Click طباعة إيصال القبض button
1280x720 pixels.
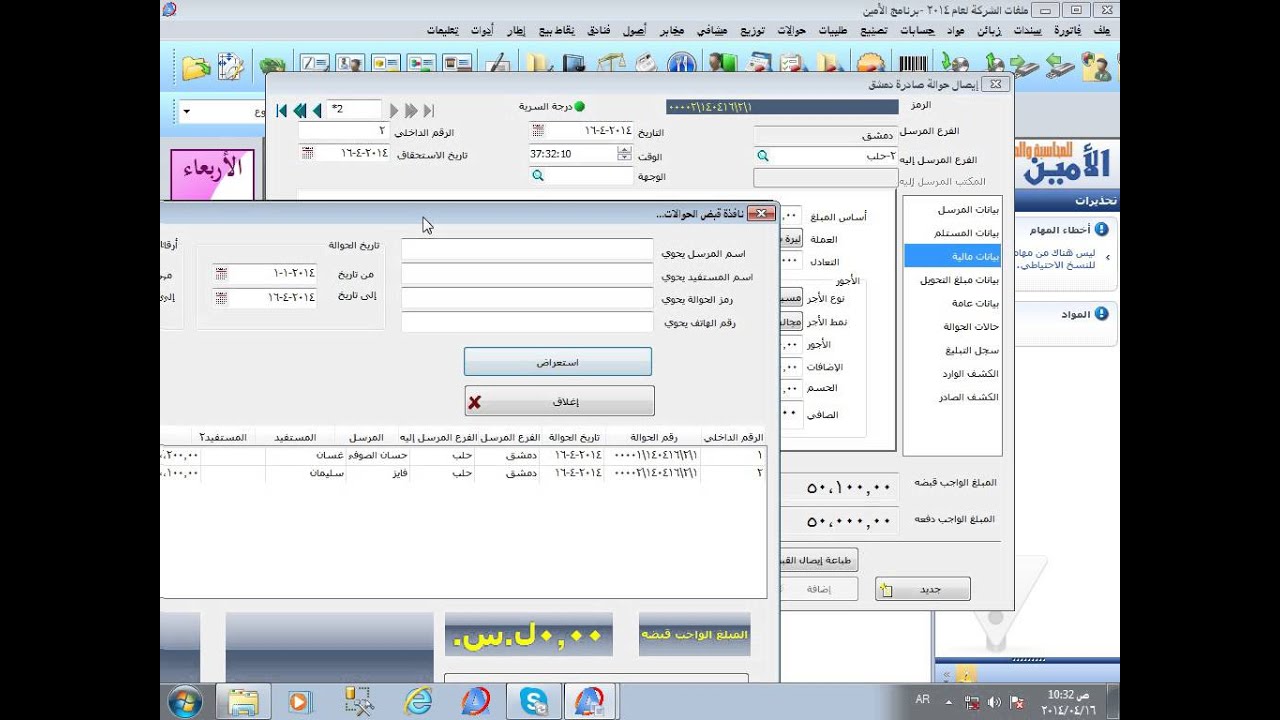point(818,560)
